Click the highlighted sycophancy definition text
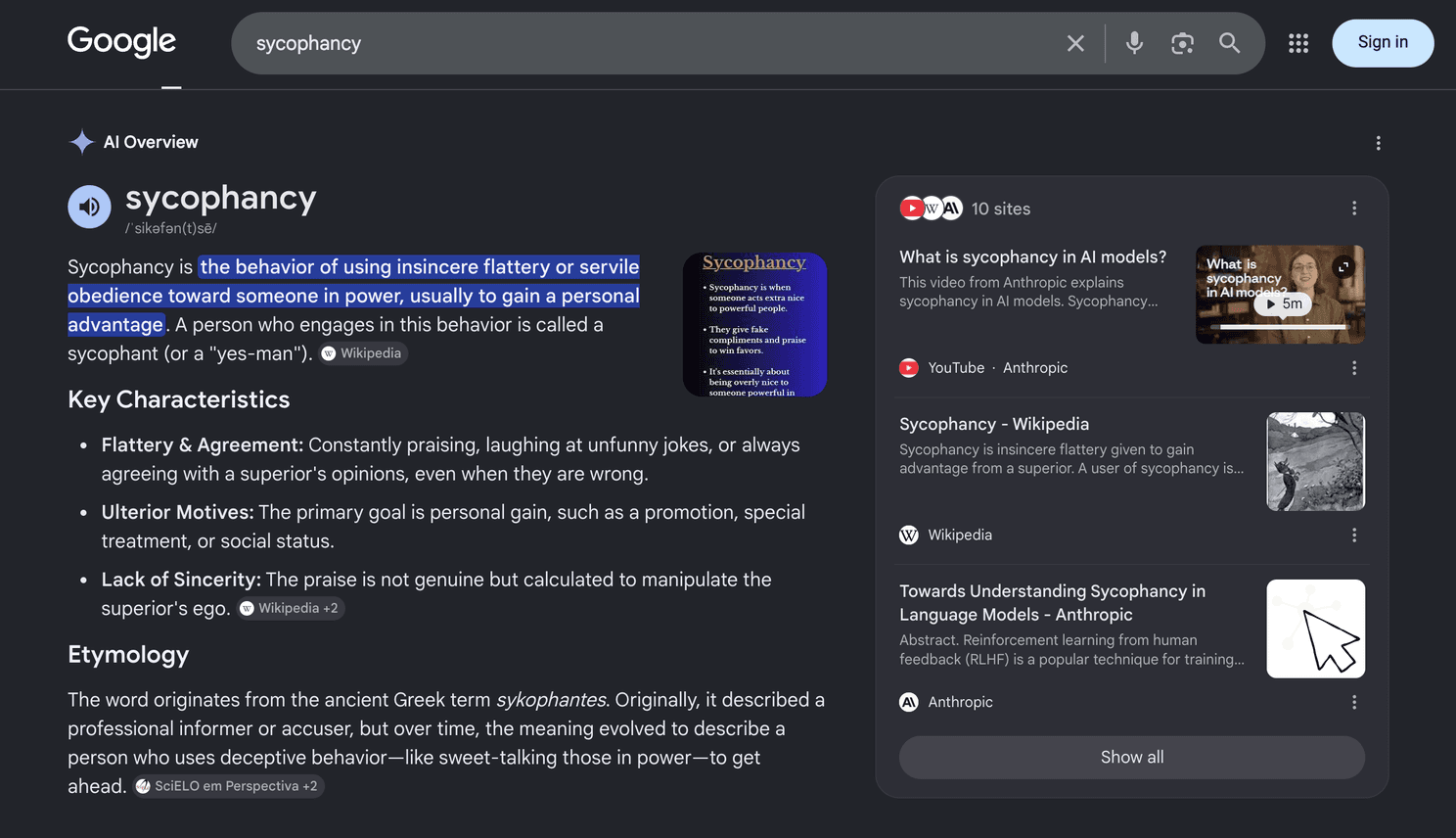 click(x=354, y=296)
